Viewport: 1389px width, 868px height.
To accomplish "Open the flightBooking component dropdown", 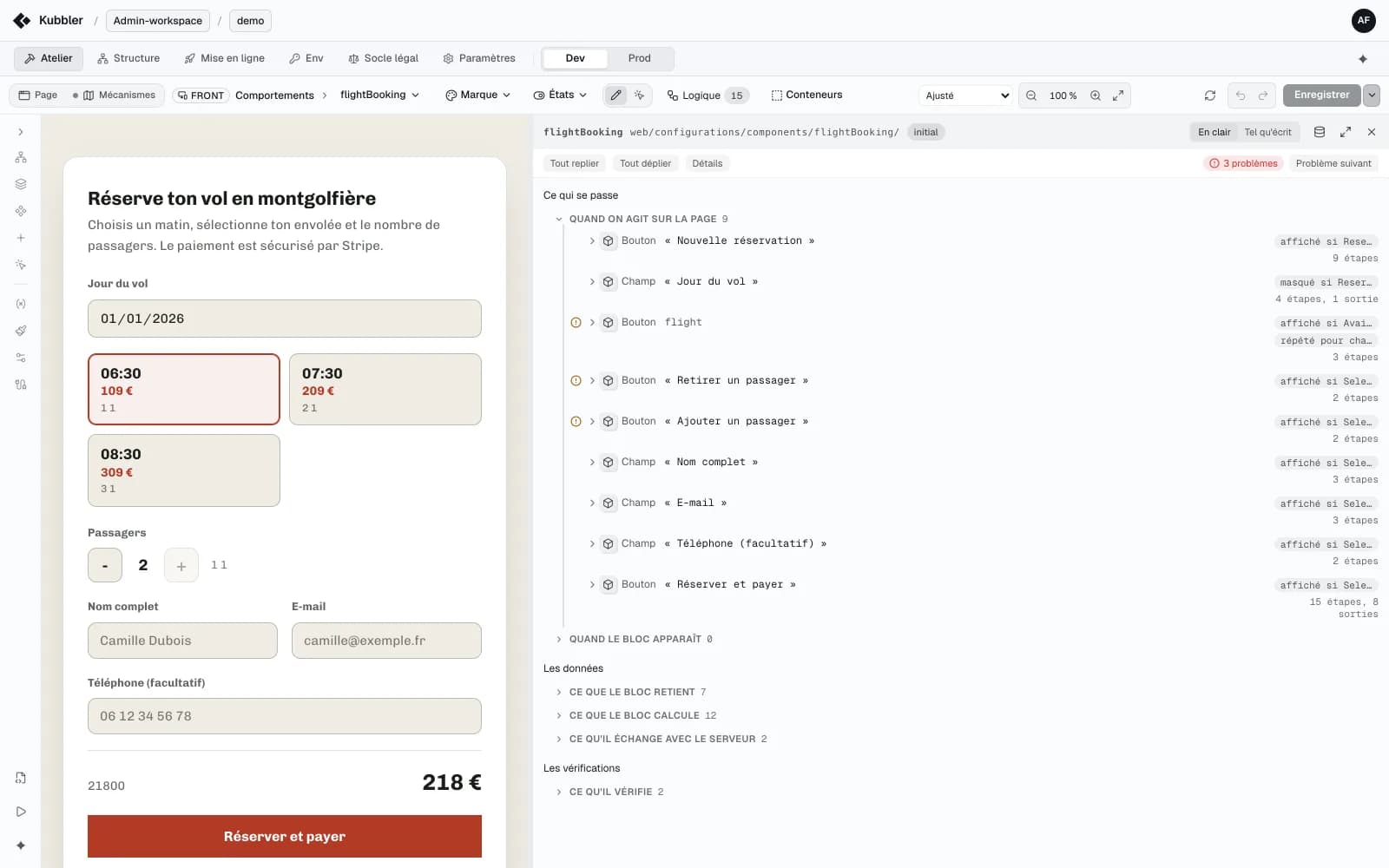I will [379, 95].
